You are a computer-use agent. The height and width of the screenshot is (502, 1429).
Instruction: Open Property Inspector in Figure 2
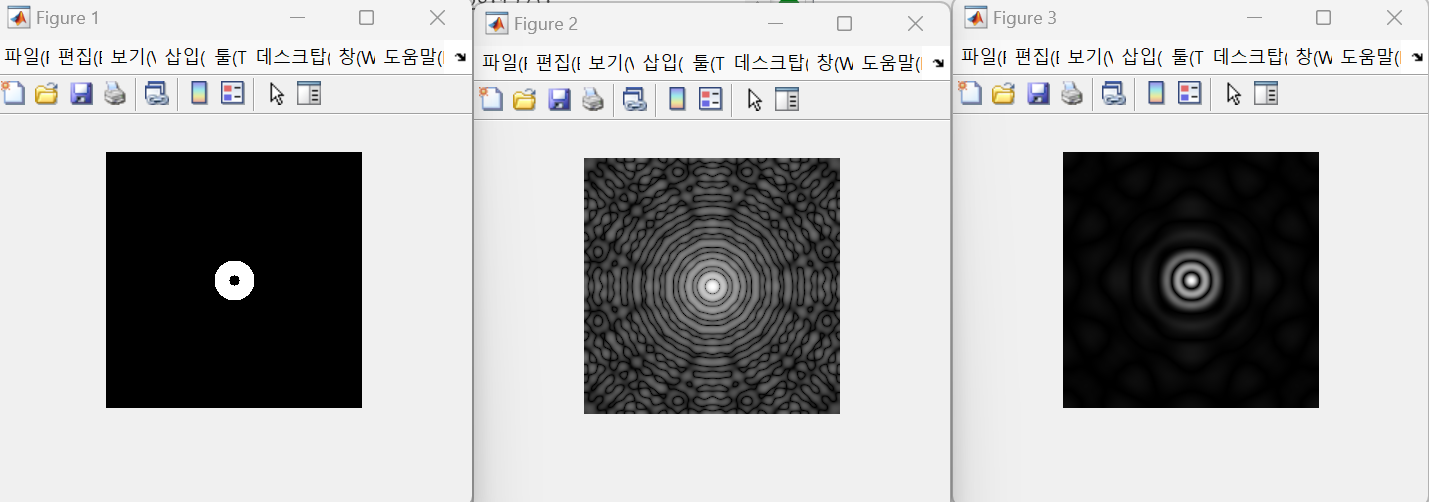787,99
